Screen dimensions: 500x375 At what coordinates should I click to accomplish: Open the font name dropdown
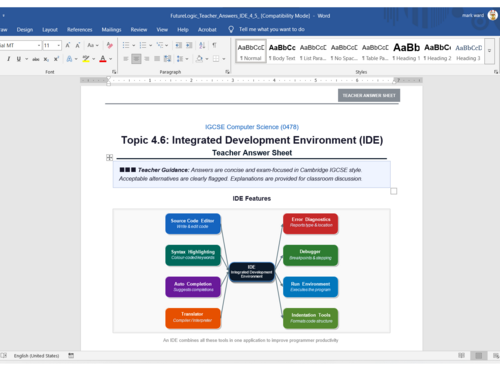coord(39,45)
